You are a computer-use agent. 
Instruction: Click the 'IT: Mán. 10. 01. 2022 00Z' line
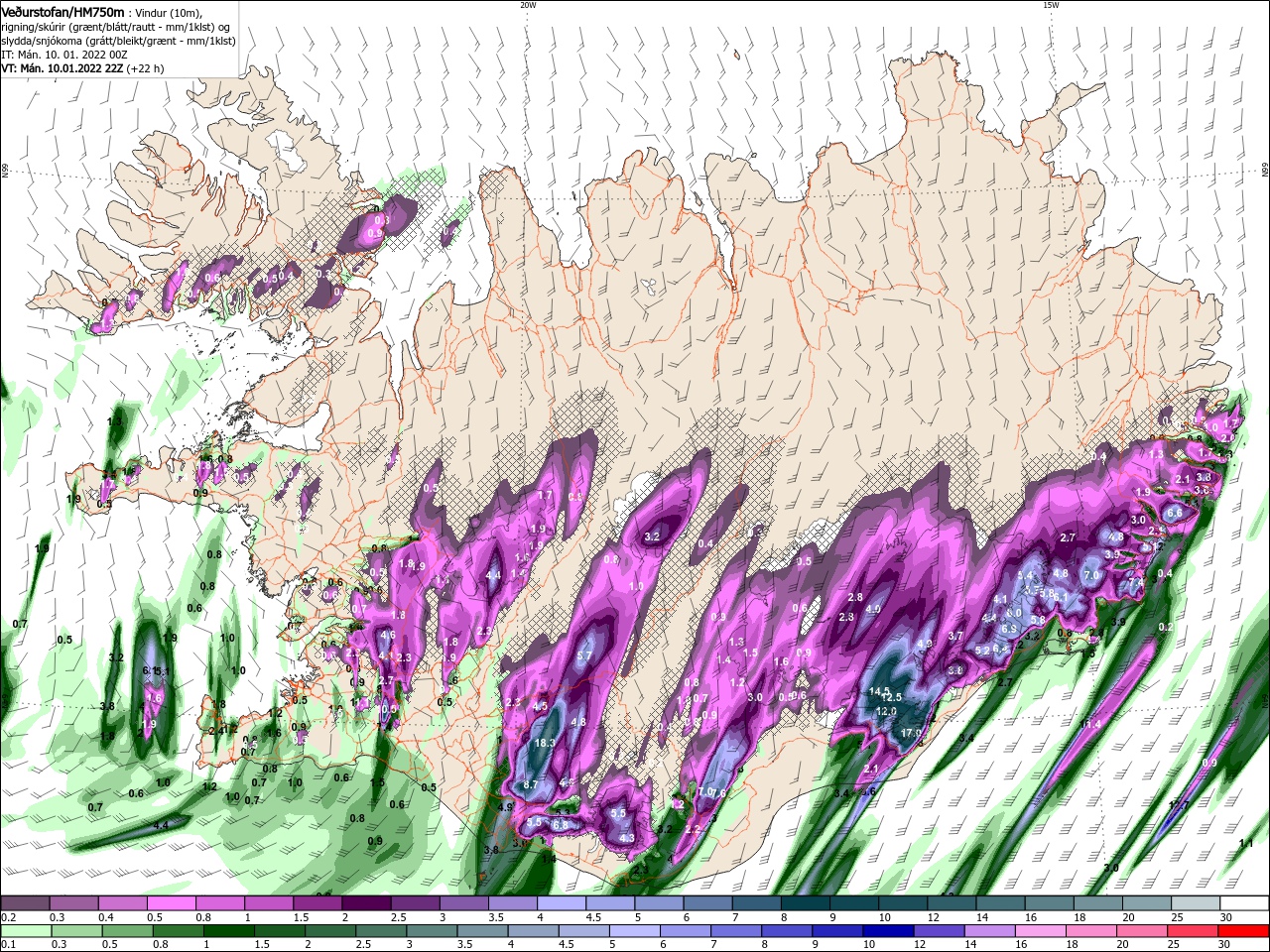64,55
